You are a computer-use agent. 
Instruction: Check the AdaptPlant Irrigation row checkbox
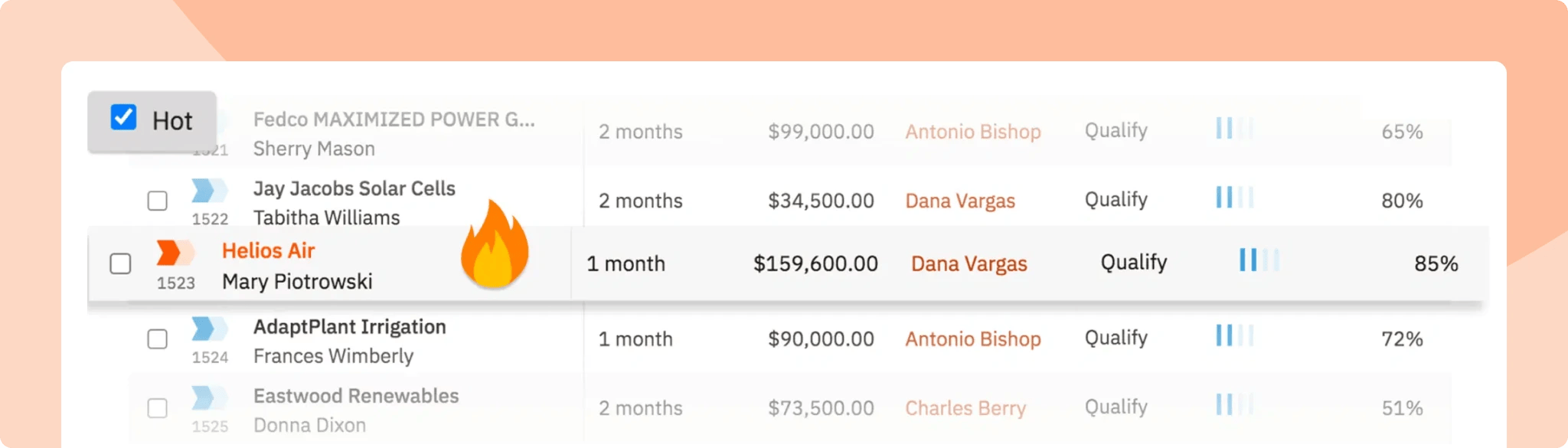pyautogui.click(x=158, y=338)
